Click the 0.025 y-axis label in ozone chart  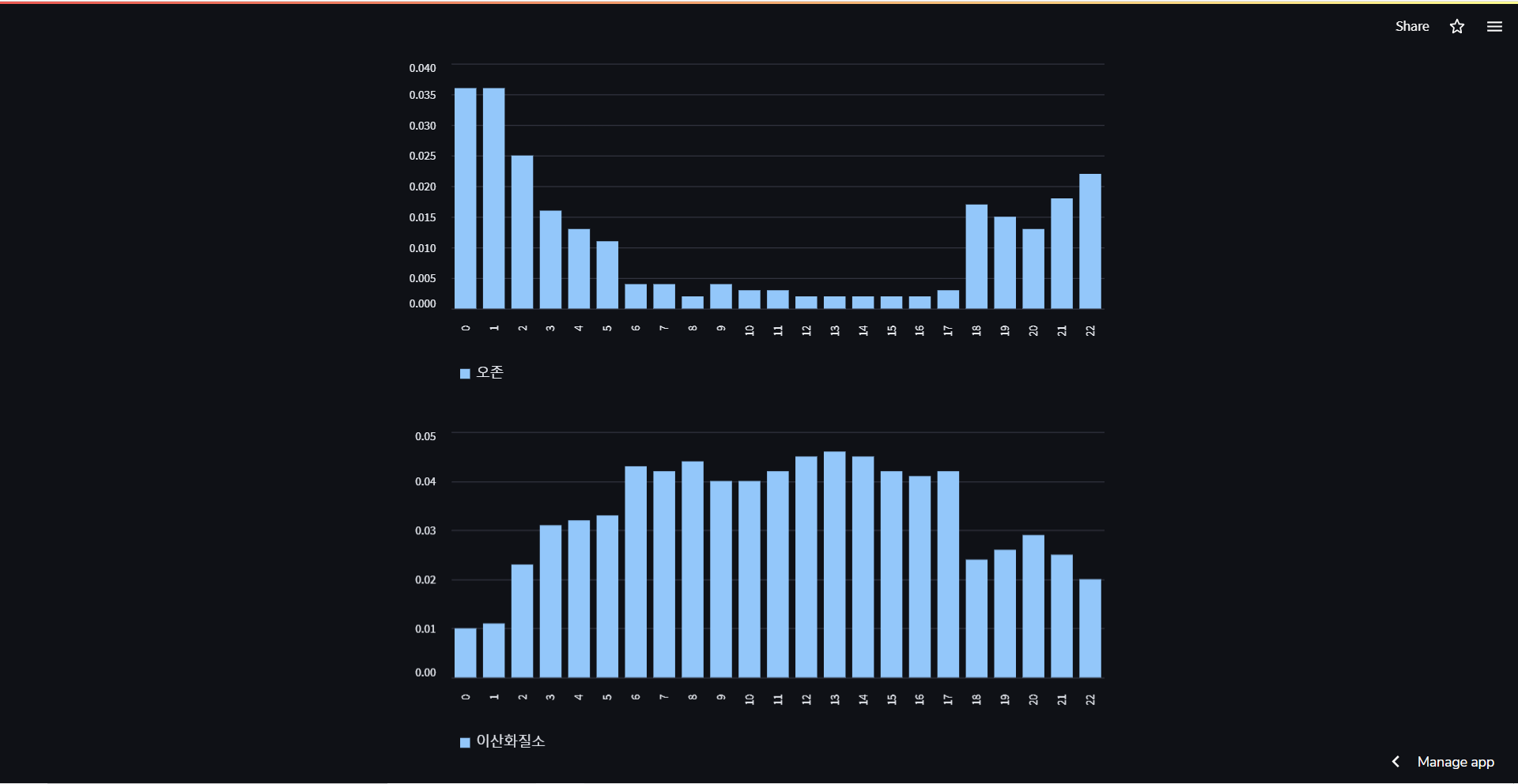(422, 156)
